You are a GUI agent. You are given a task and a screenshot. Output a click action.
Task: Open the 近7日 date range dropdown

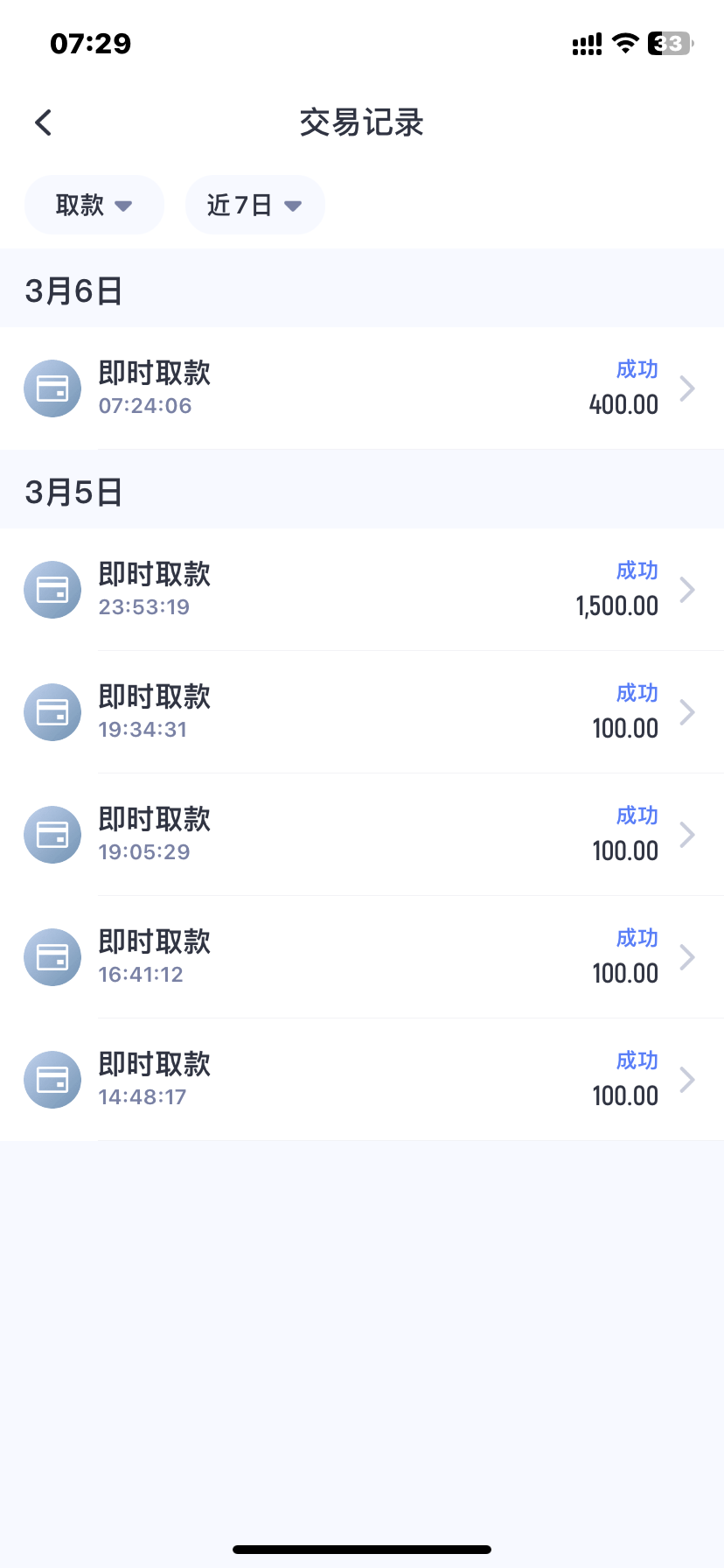[x=254, y=205]
